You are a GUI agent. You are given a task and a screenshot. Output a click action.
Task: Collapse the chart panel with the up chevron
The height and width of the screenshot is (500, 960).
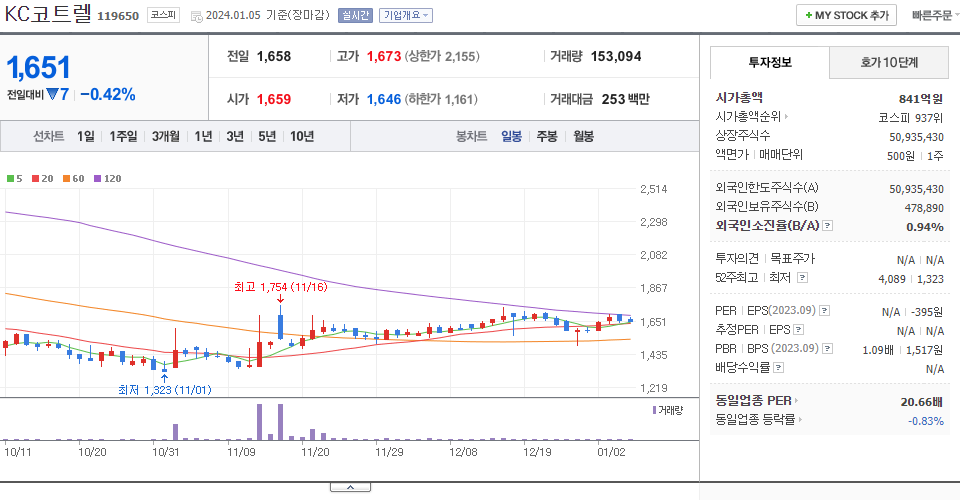350,487
